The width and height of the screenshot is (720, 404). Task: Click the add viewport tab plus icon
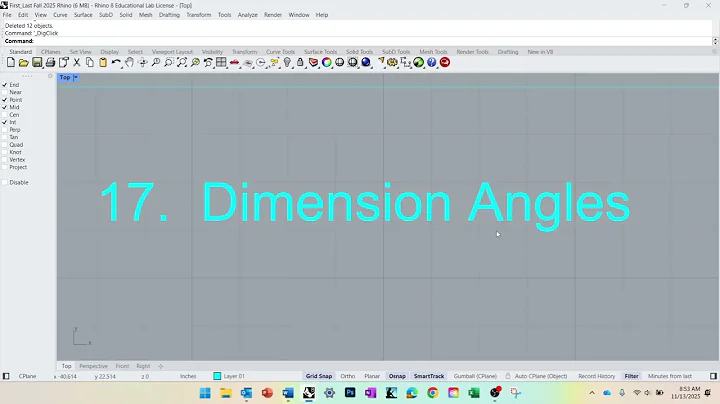pyautogui.click(x=161, y=366)
